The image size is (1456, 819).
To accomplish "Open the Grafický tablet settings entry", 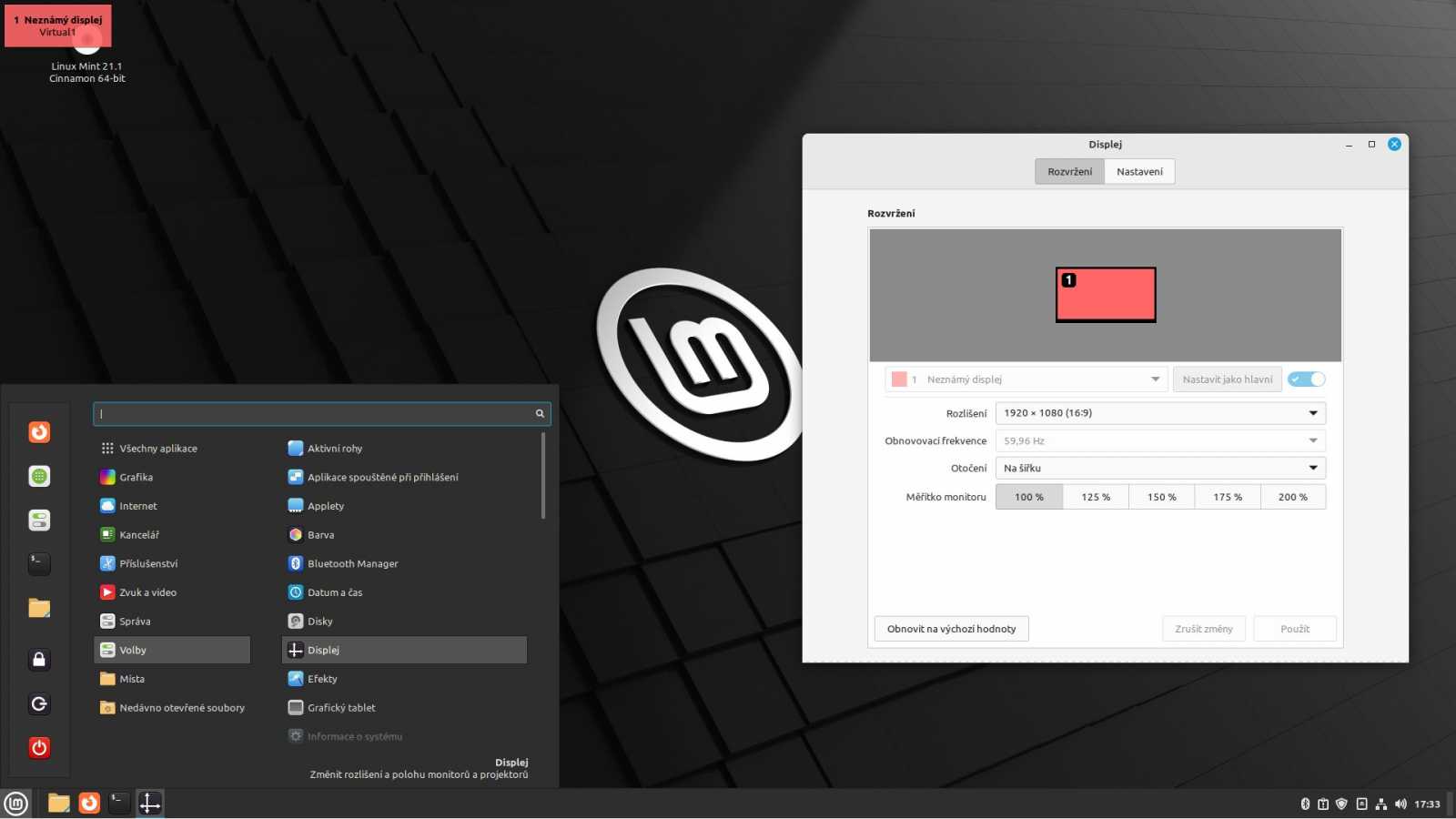I will [405, 708].
